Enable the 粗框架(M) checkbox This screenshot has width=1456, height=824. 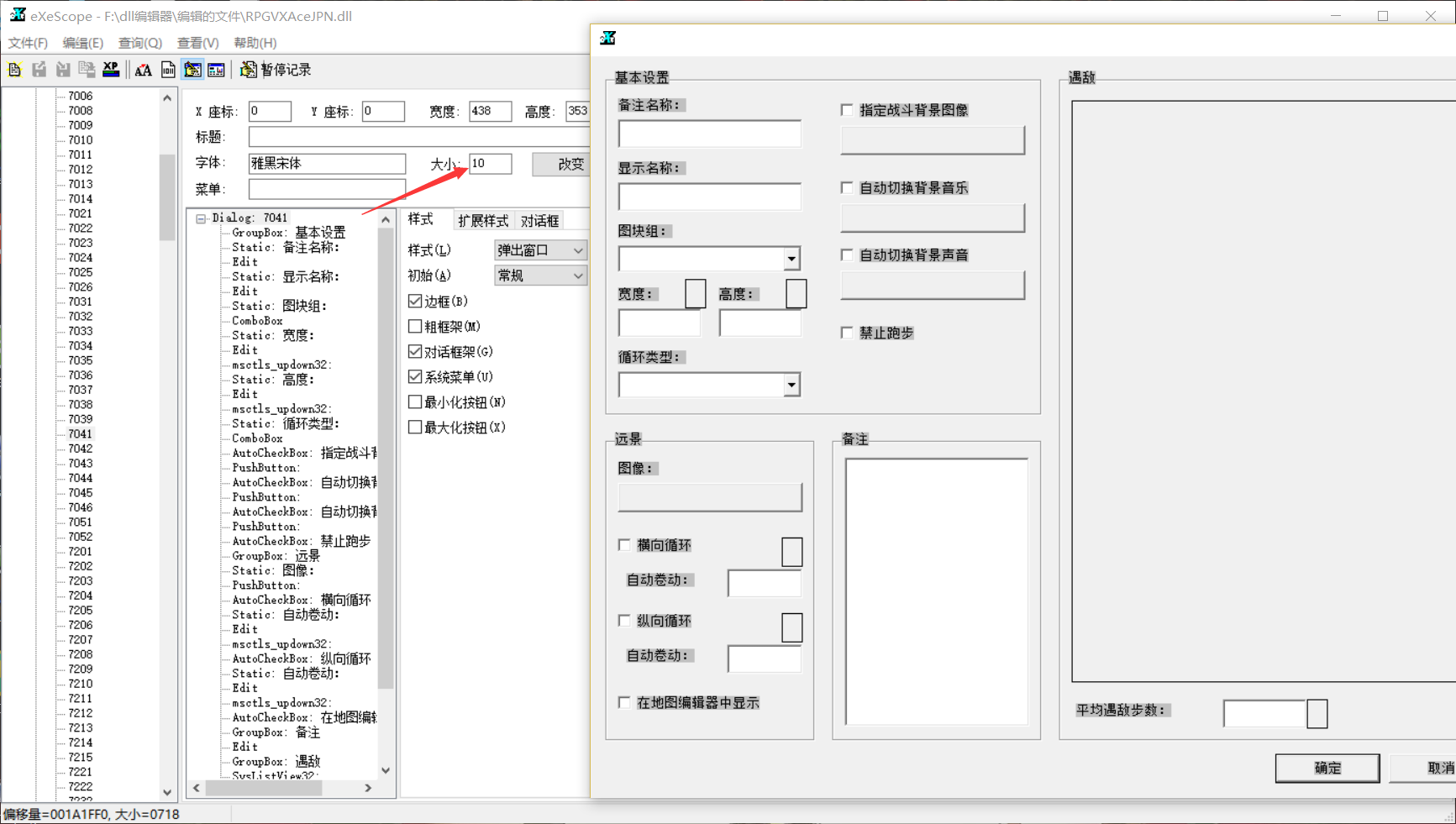pyautogui.click(x=415, y=326)
